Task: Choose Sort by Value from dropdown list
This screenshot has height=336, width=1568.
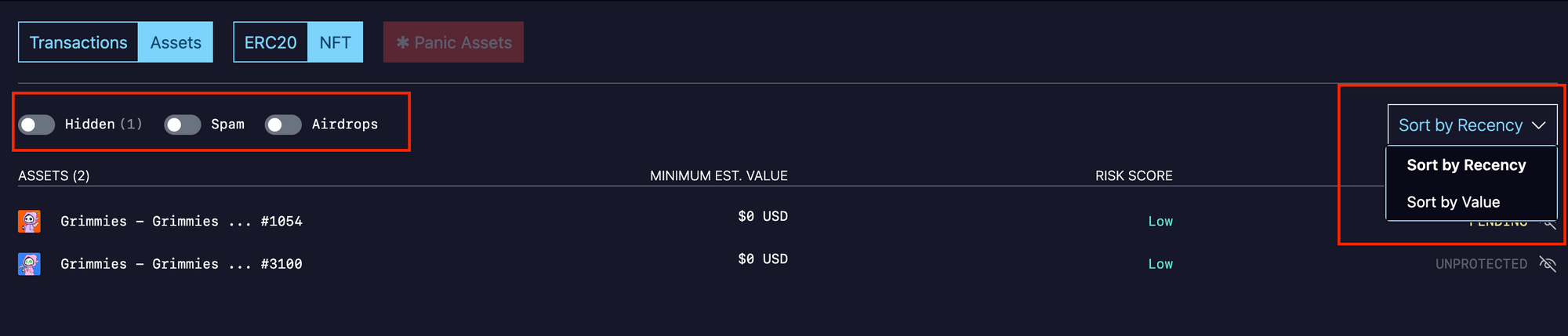Action: click(x=1453, y=202)
